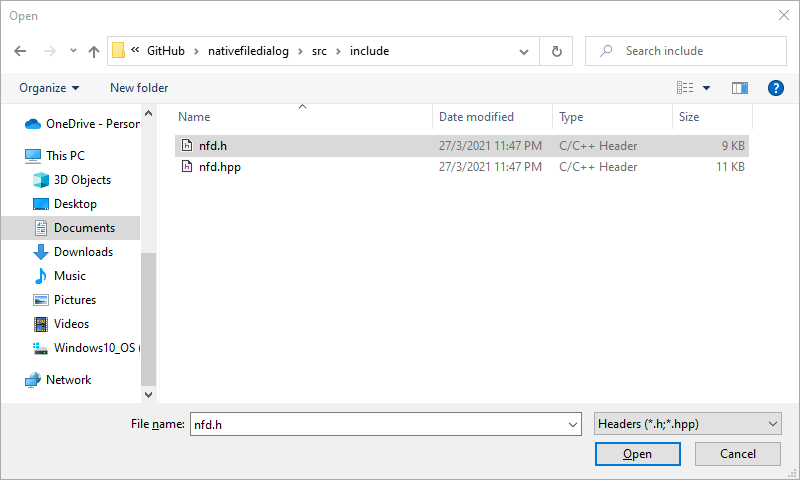
Task: Toggle the preview pane icon
Action: 740,88
